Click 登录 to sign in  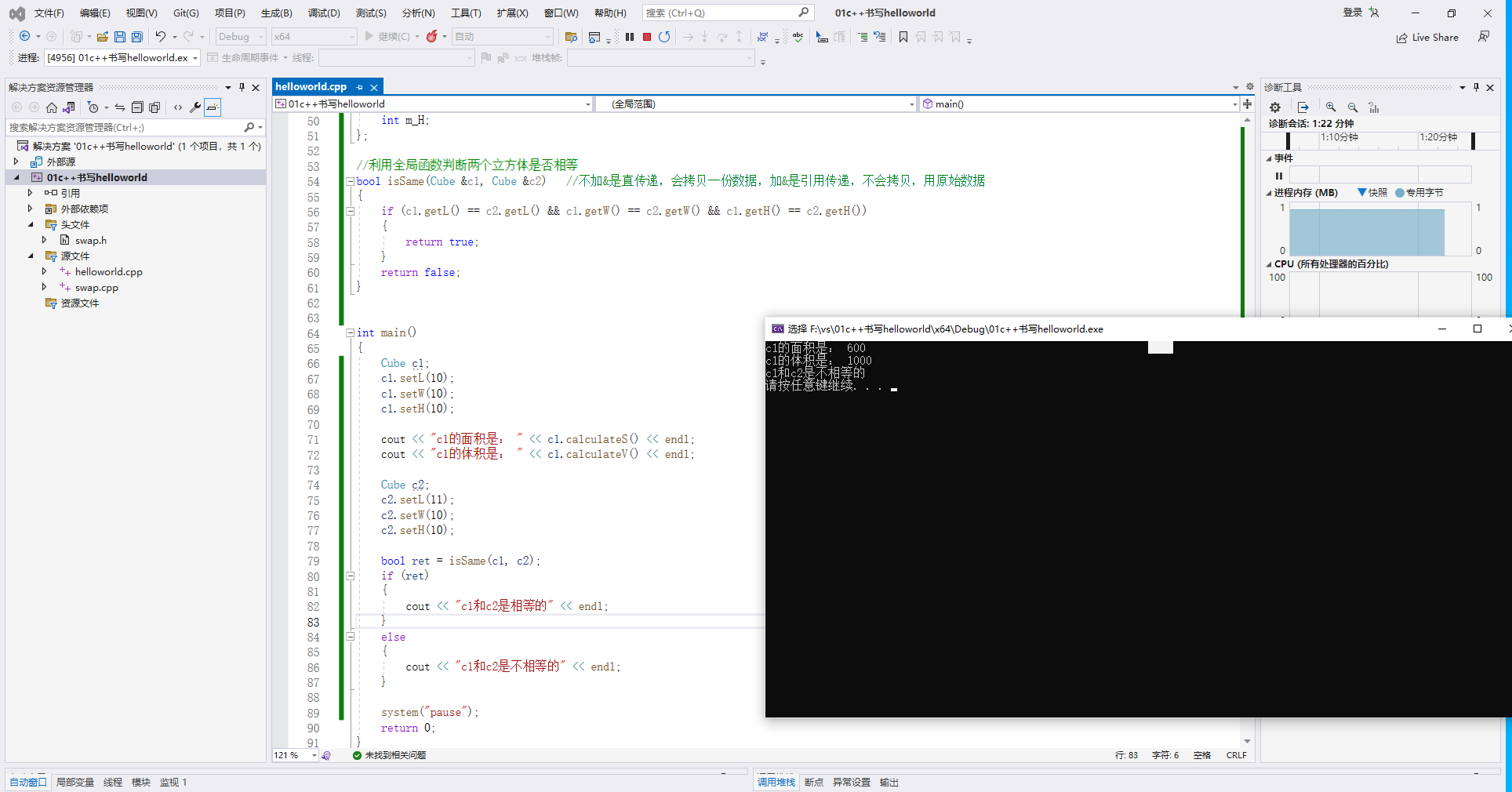1352,13
